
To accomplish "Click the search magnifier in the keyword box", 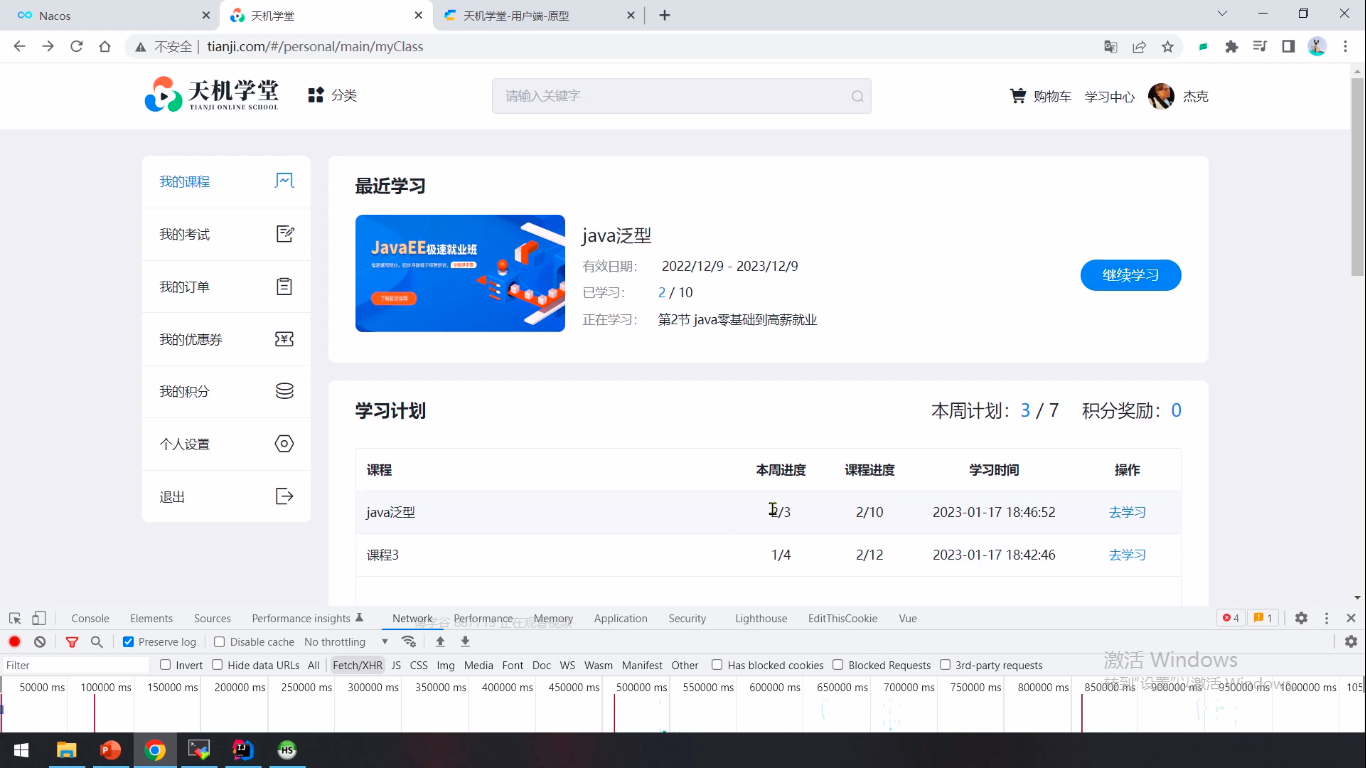I will tap(857, 96).
